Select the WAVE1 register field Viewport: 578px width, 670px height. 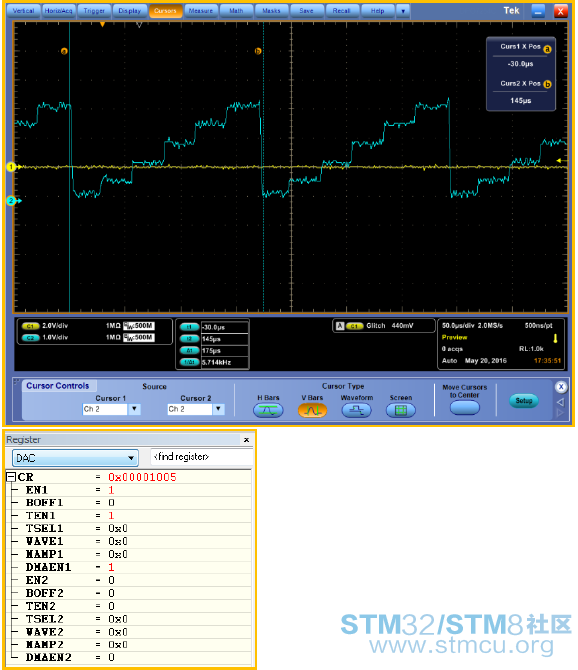(129, 541)
